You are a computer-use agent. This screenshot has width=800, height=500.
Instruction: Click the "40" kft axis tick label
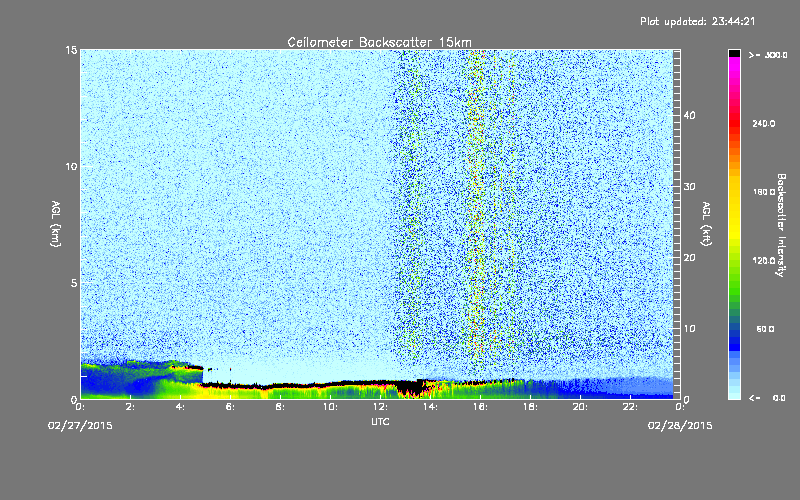pos(689,115)
